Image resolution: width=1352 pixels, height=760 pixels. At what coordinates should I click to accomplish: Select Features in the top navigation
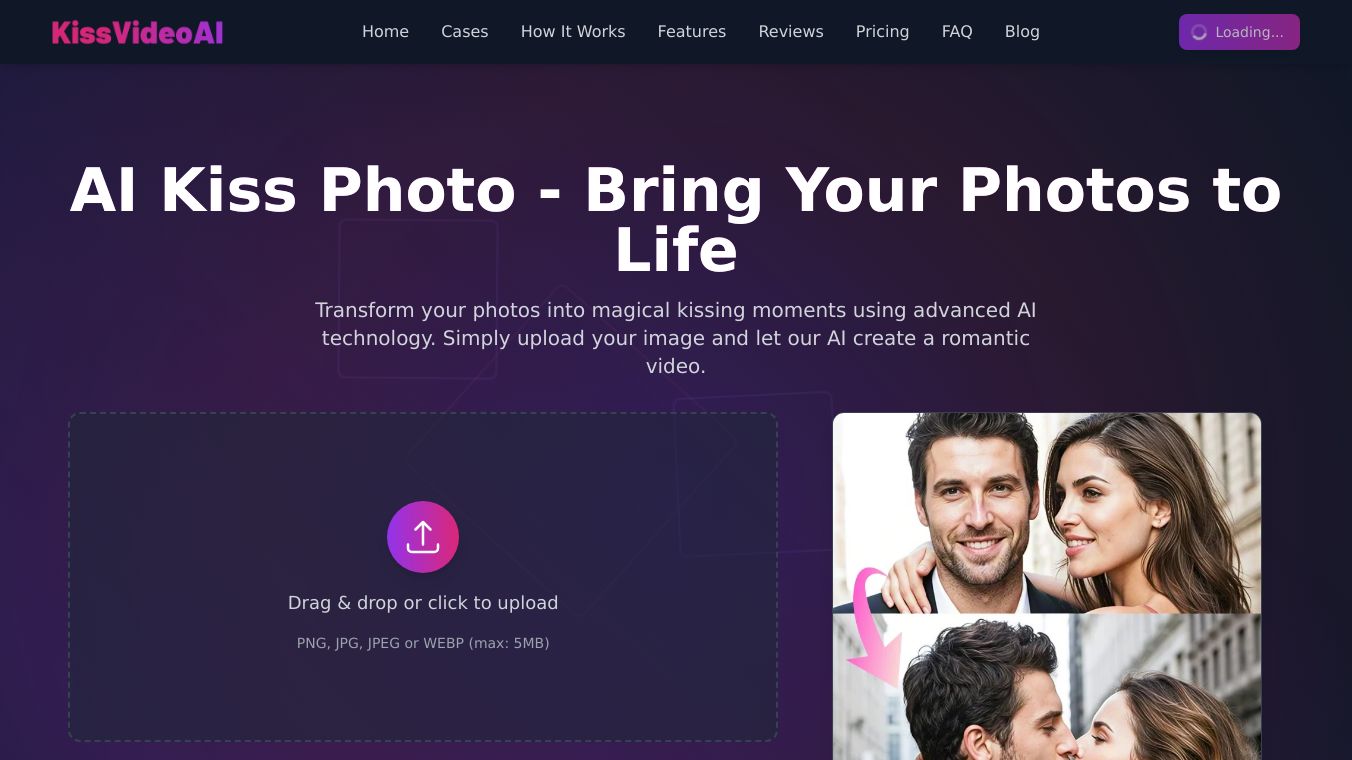tap(692, 32)
